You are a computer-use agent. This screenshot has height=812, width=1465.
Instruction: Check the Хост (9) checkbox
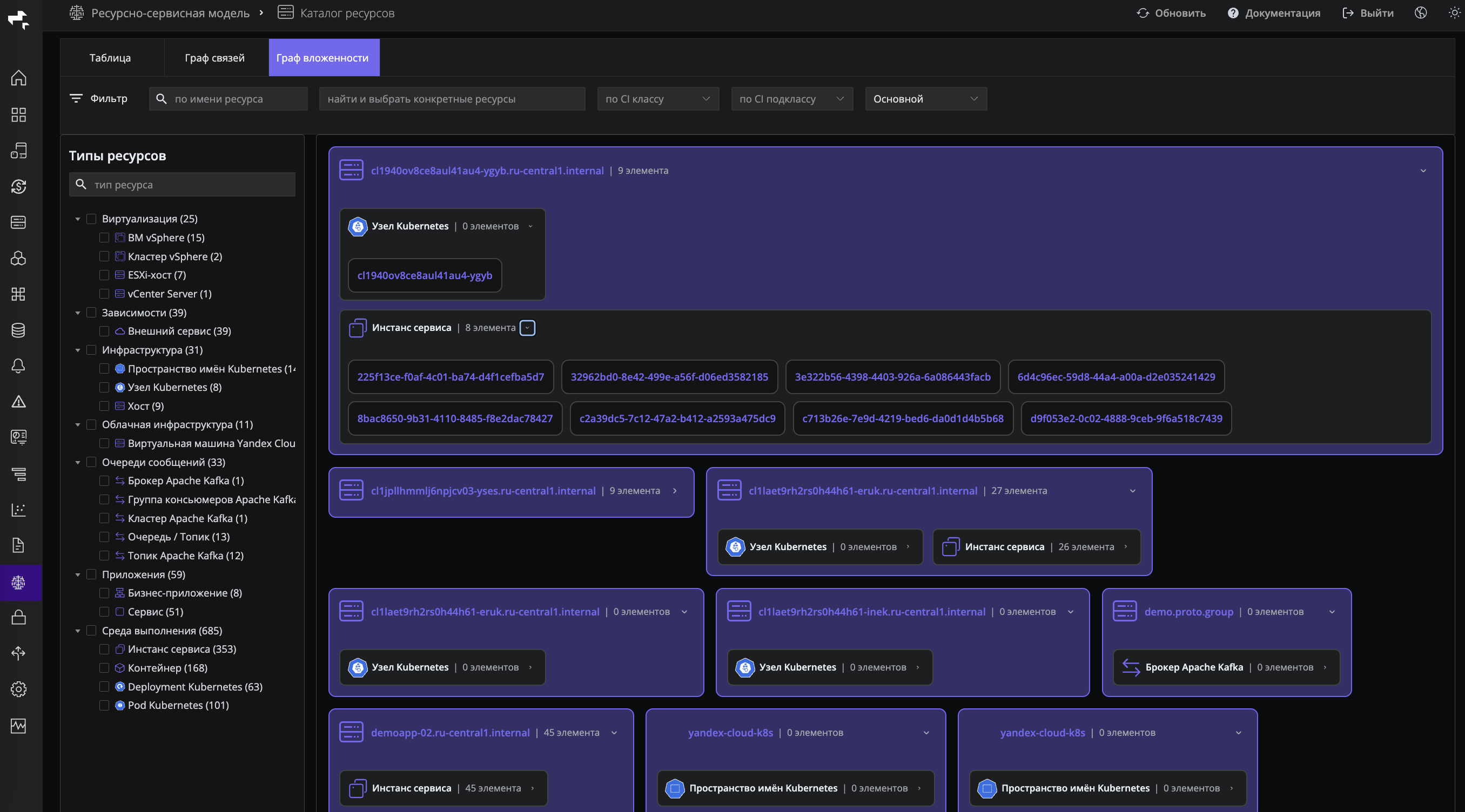click(x=104, y=405)
